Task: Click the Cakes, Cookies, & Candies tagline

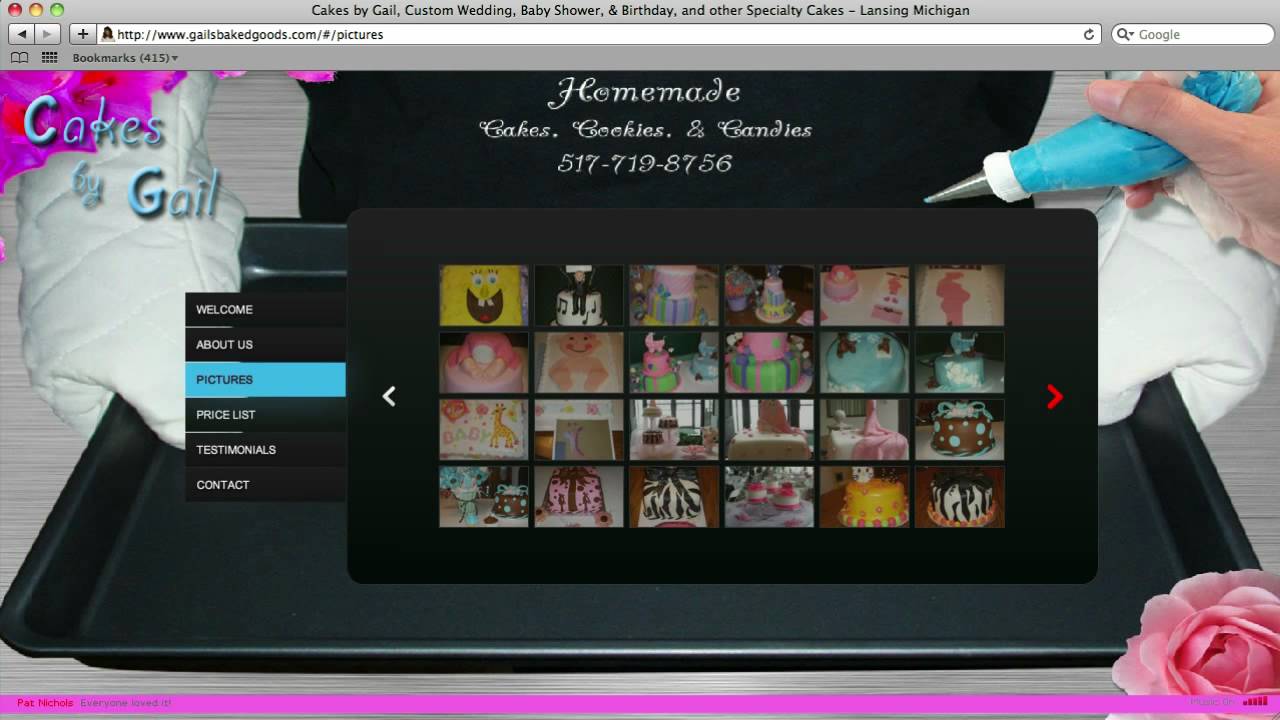Action: (x=645, y=130)
